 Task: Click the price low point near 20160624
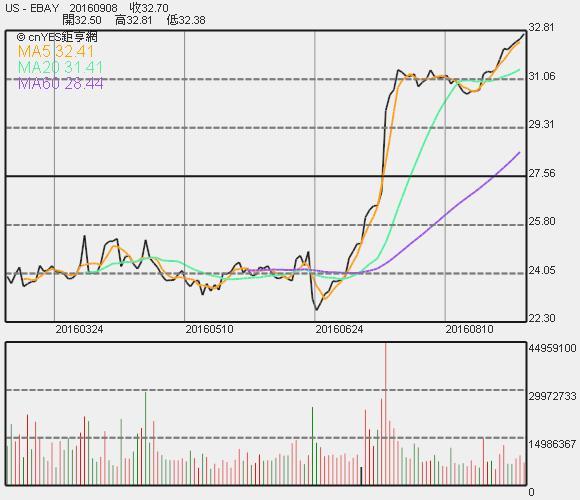(316, 309)
